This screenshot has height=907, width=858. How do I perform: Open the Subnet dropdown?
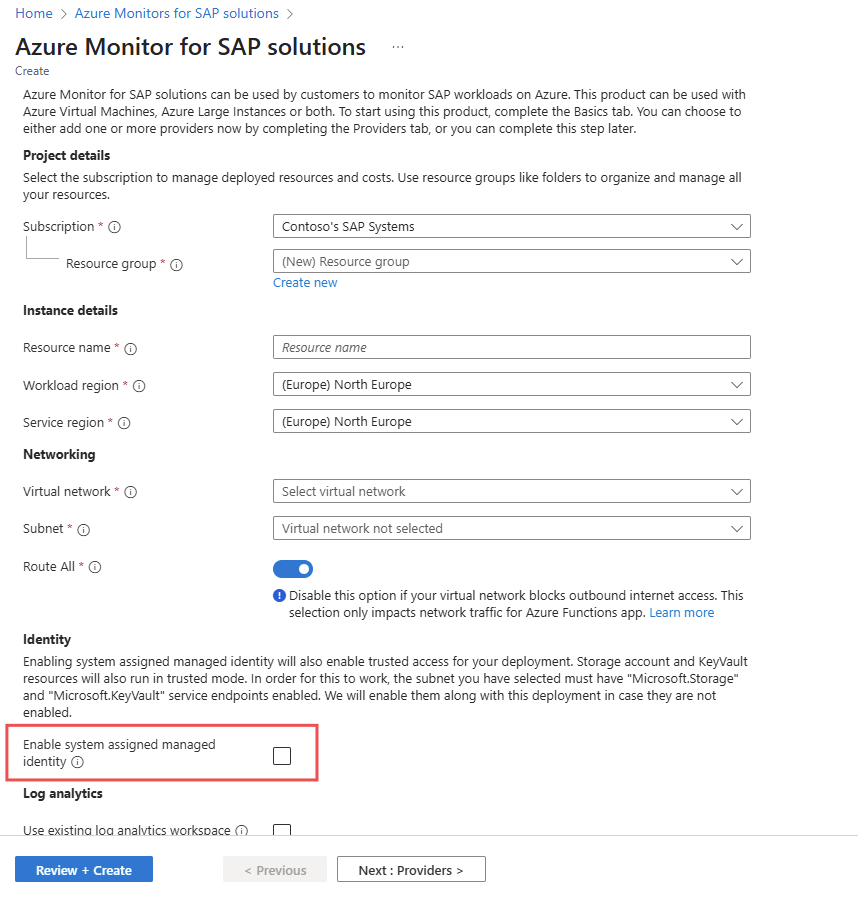coord(511,528)
